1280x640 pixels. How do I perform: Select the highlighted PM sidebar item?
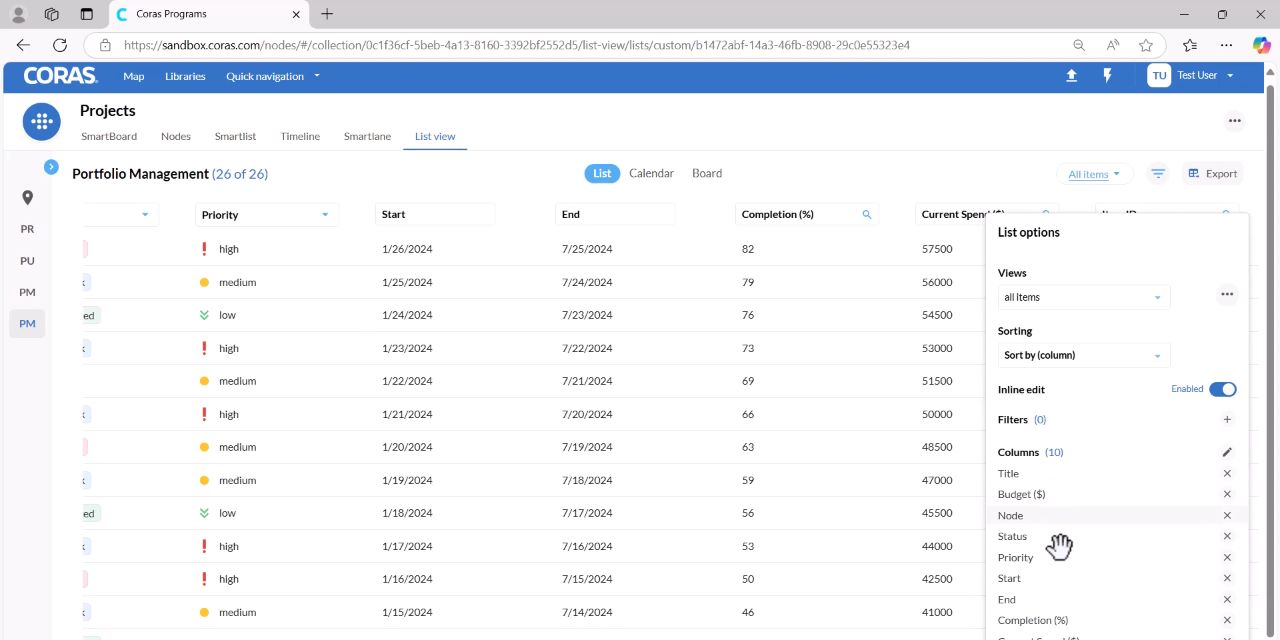pyautogui.click(x=27, y=324)
